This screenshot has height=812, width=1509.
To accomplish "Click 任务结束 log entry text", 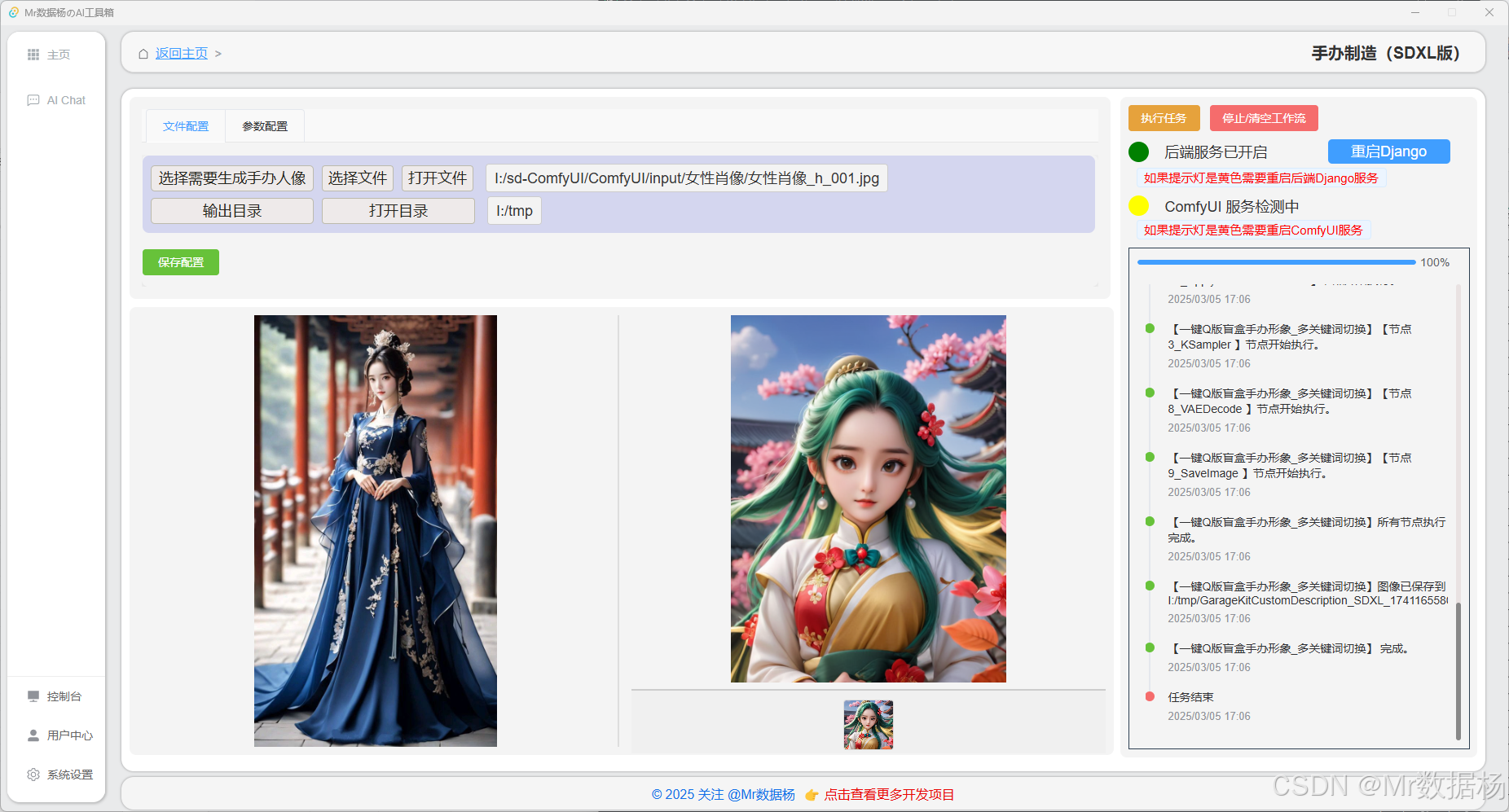I will point(1190,697).
